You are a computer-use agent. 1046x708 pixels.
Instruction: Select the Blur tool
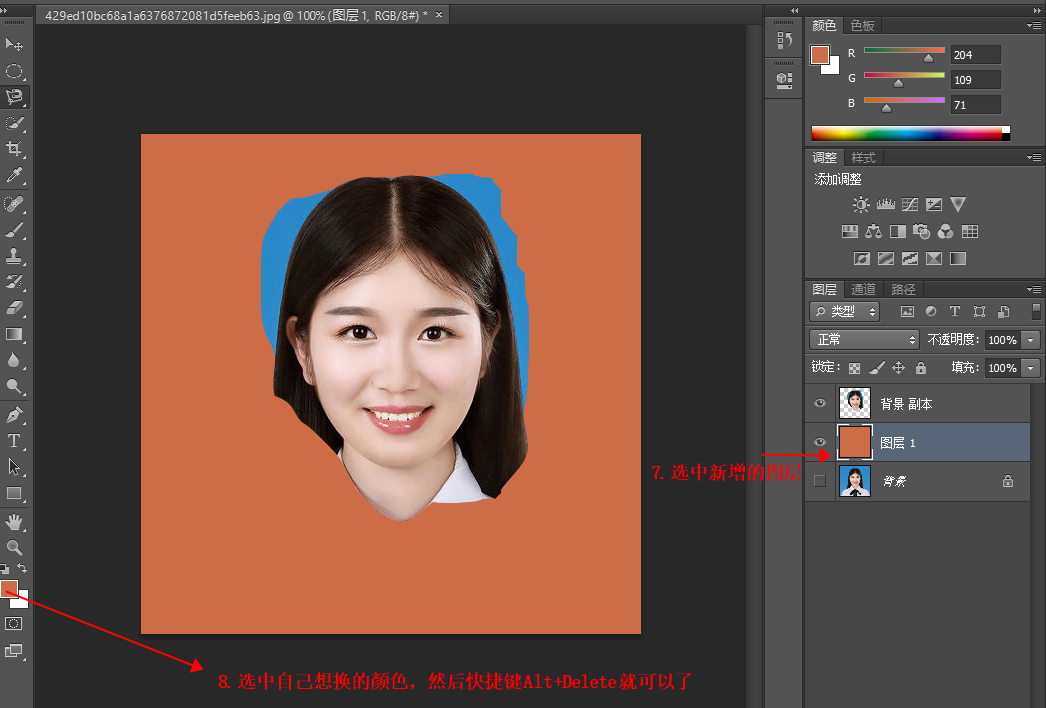(14, 360)
